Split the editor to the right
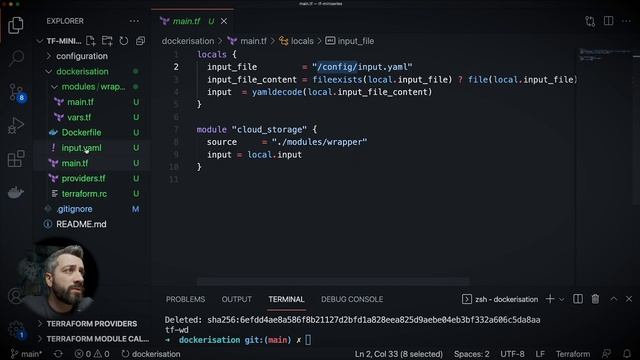 (608, 21)
